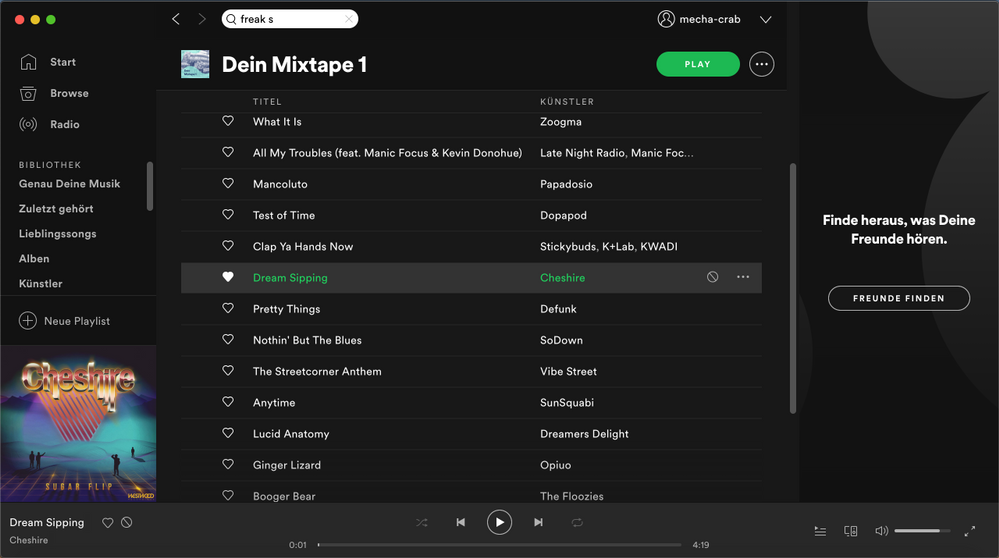Open playlist more options next to PLAY
Screen dimensions: 999x558
[x=761, y=64]
